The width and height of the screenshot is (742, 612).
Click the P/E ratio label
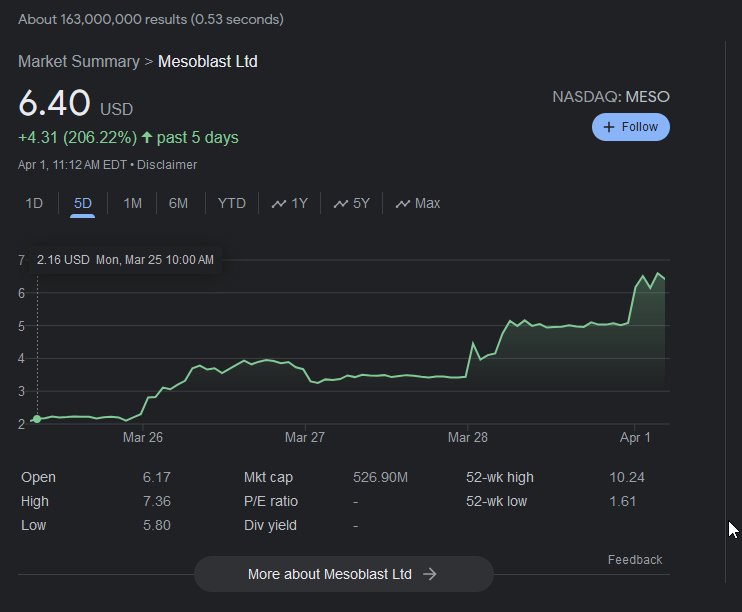click(271, 501)
